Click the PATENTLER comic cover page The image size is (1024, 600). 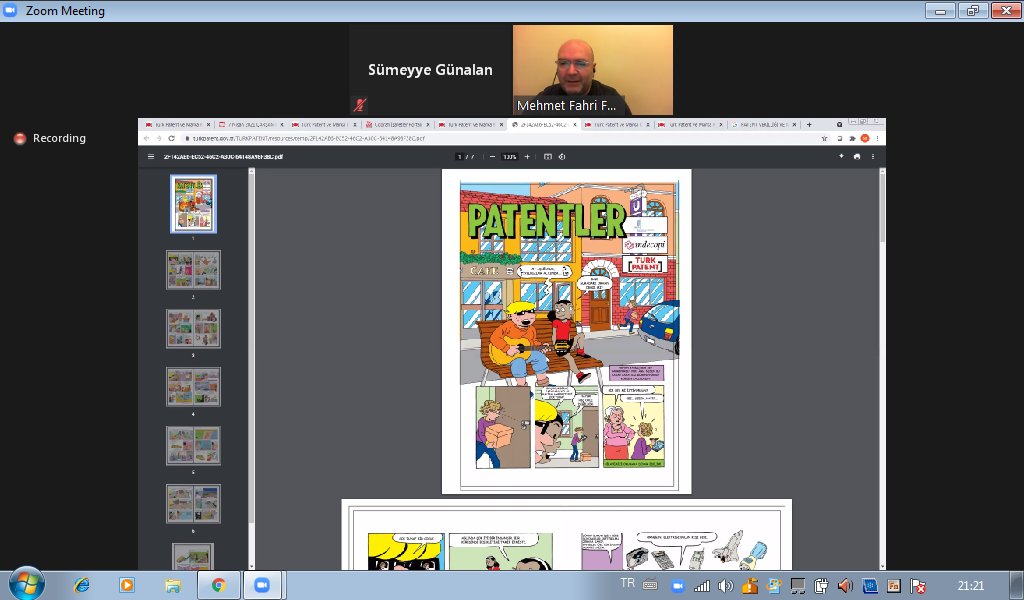pos(566,331)
